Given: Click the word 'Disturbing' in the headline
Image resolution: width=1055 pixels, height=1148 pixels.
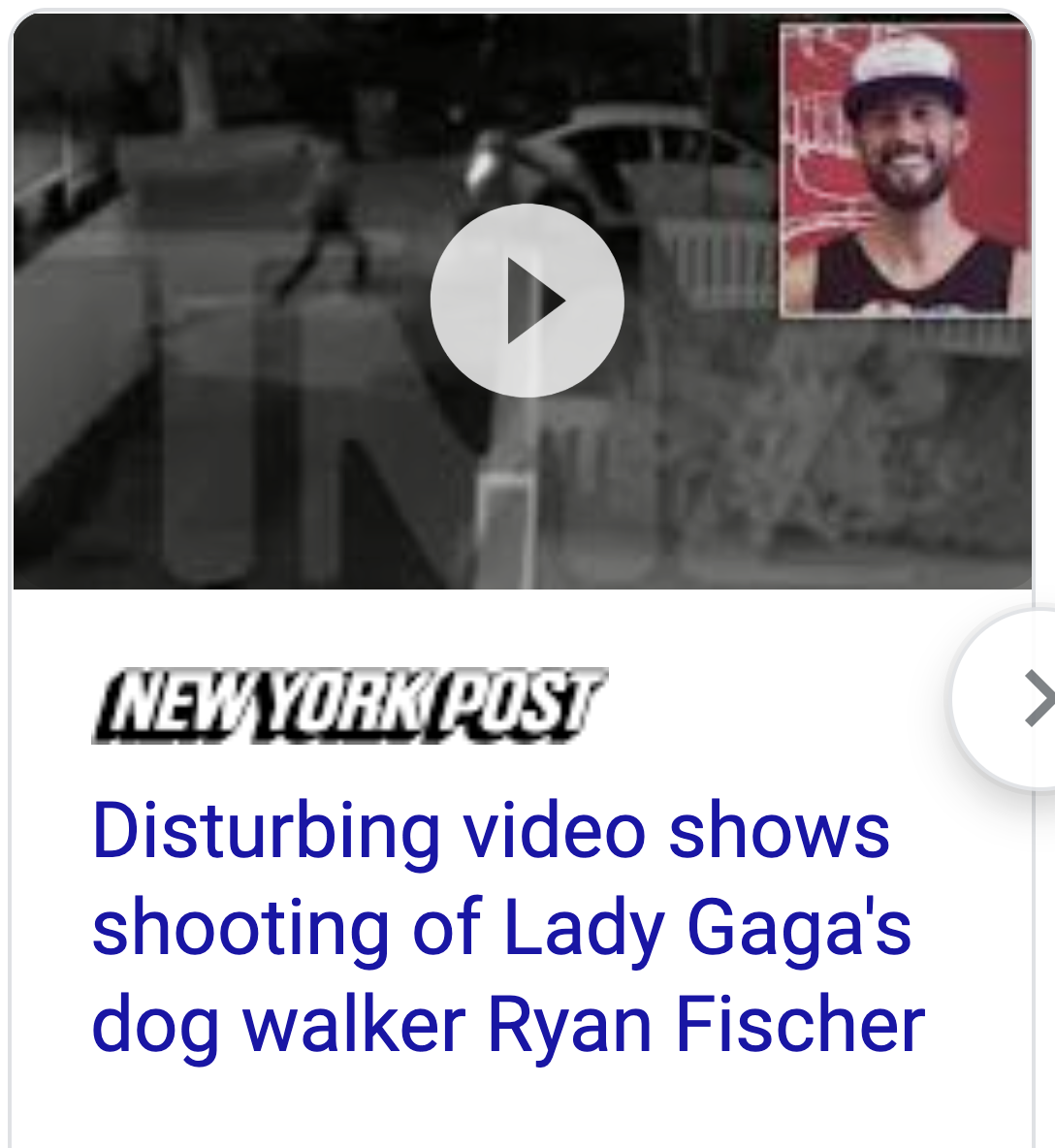Looking at the screenshot, I should pos(267,832).
